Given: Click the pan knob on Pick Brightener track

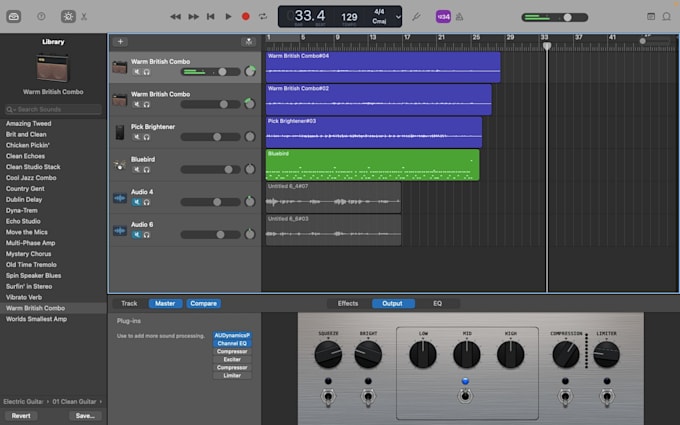Looking at the screenshot, I should coord(250,137).
